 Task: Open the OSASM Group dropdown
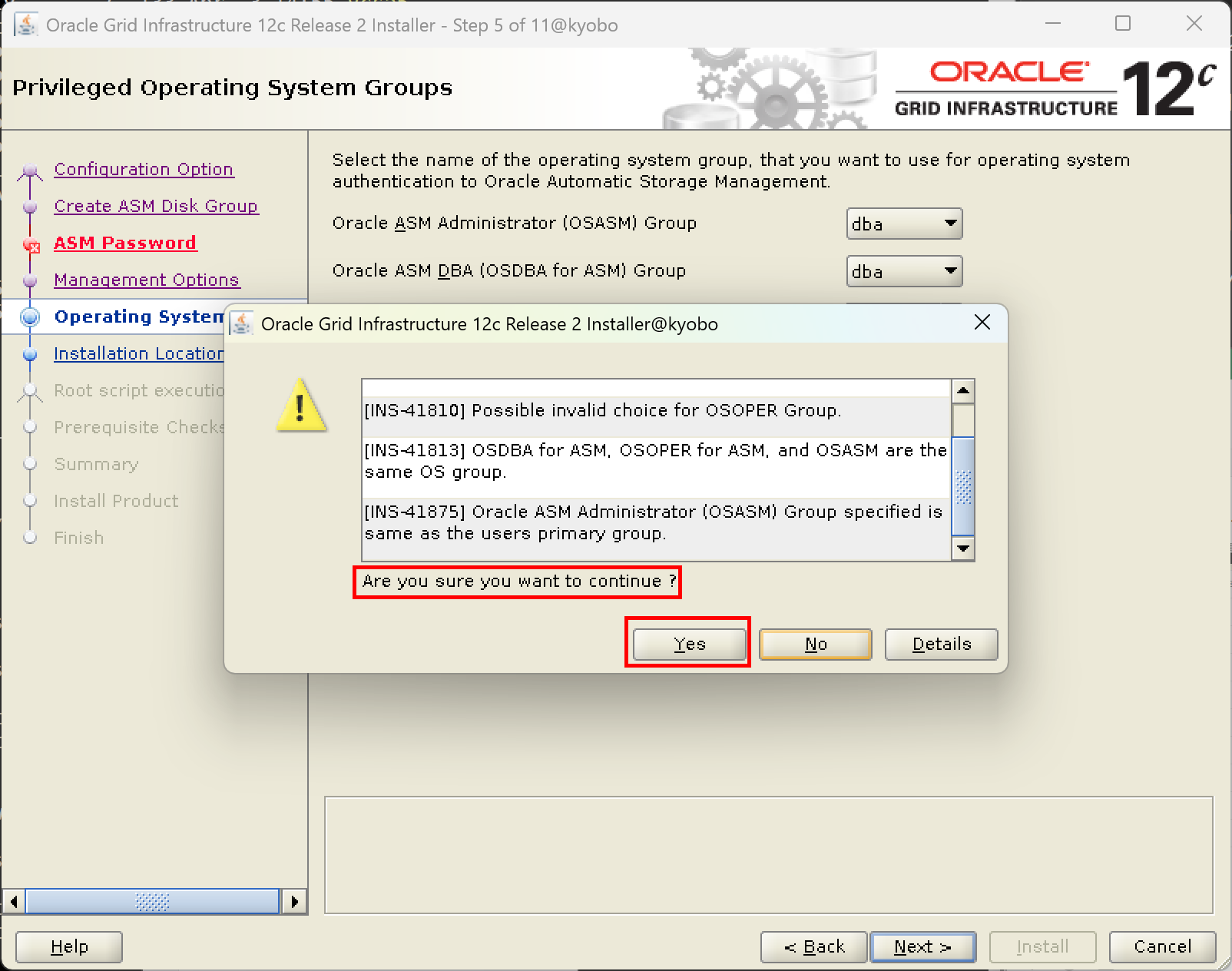tap(904, 224)
